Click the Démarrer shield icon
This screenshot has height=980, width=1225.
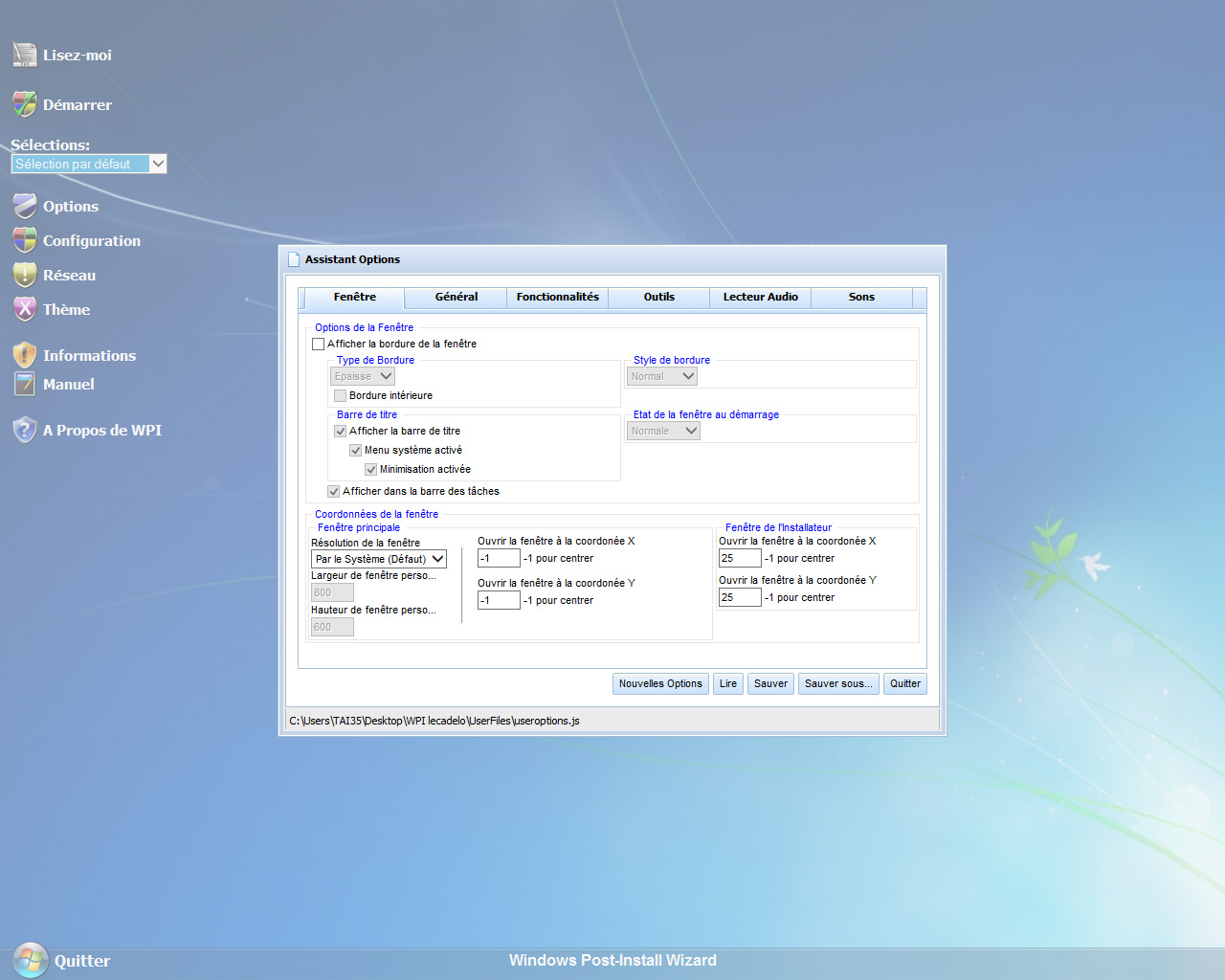[x=25, y=104]
